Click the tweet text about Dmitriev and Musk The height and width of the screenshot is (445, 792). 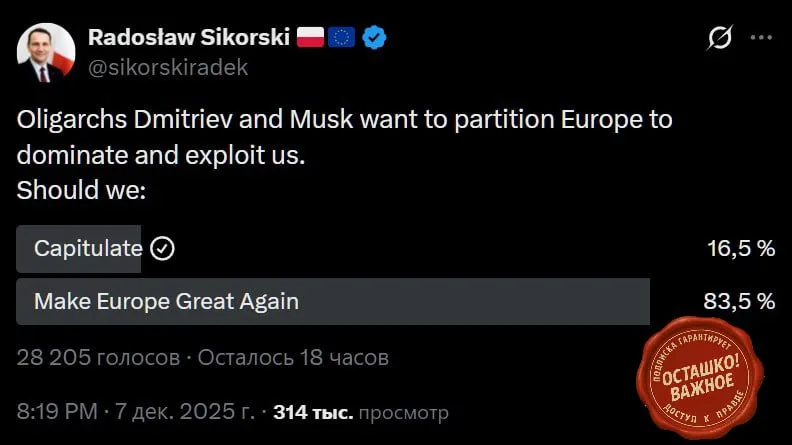click(345, 137)
